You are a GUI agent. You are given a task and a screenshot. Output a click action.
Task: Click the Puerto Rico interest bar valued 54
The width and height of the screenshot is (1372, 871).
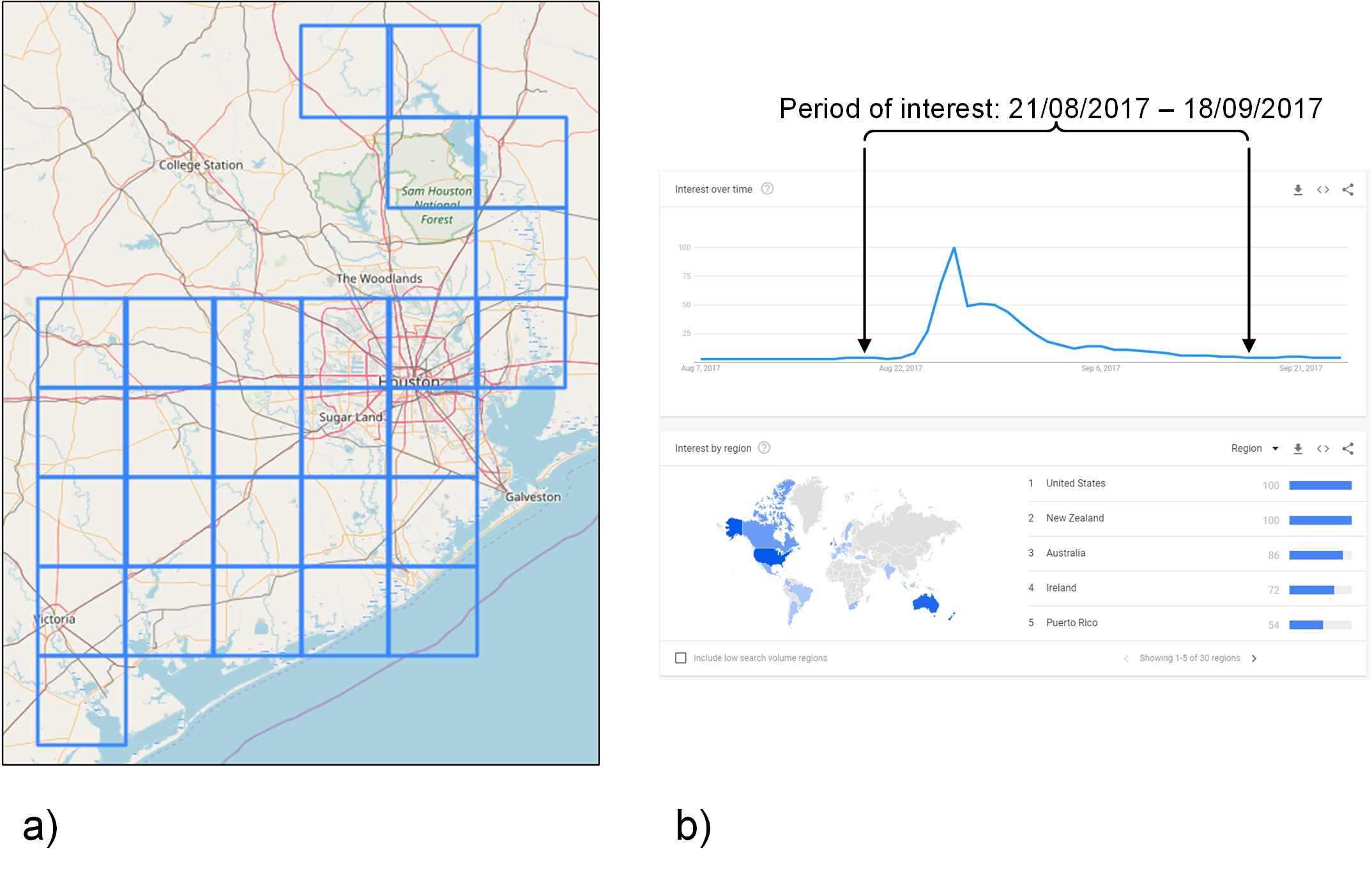tap(1306, 625)
